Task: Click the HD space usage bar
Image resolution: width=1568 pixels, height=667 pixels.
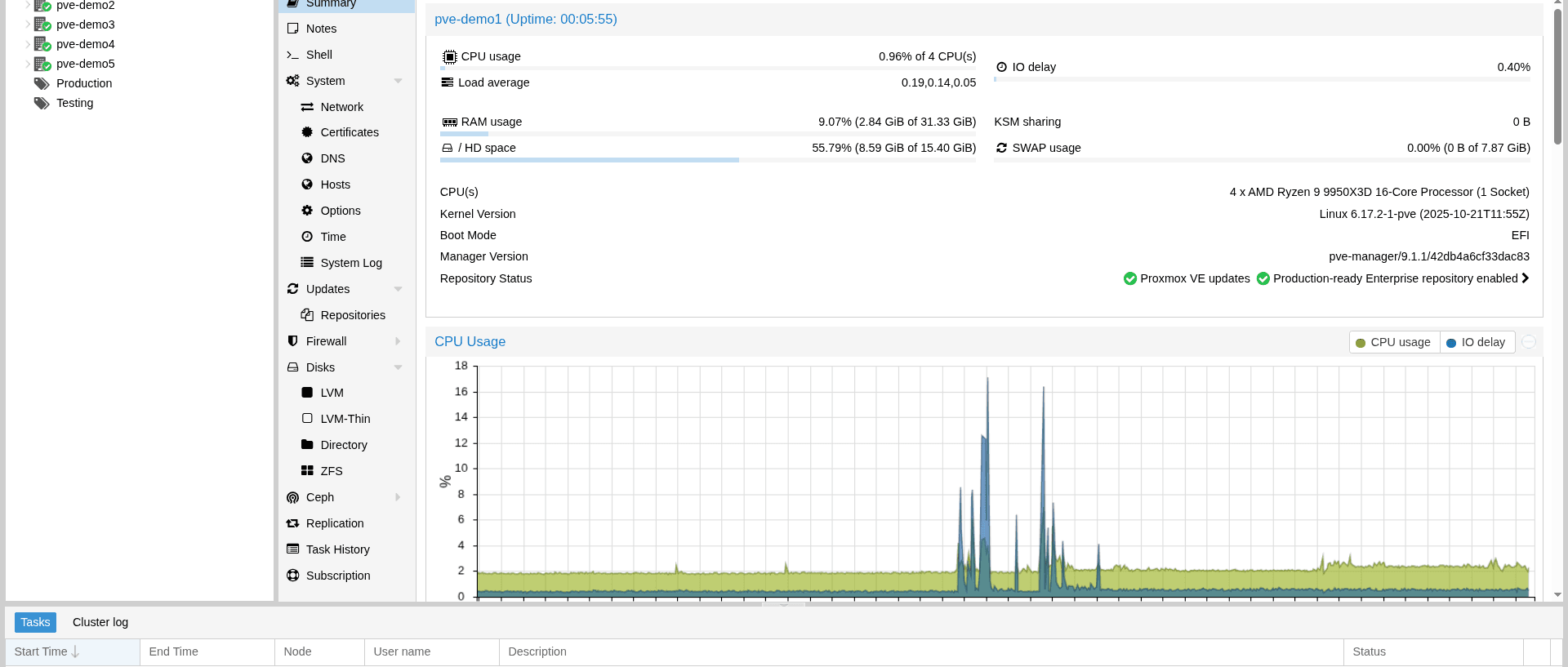Action: 708,160
